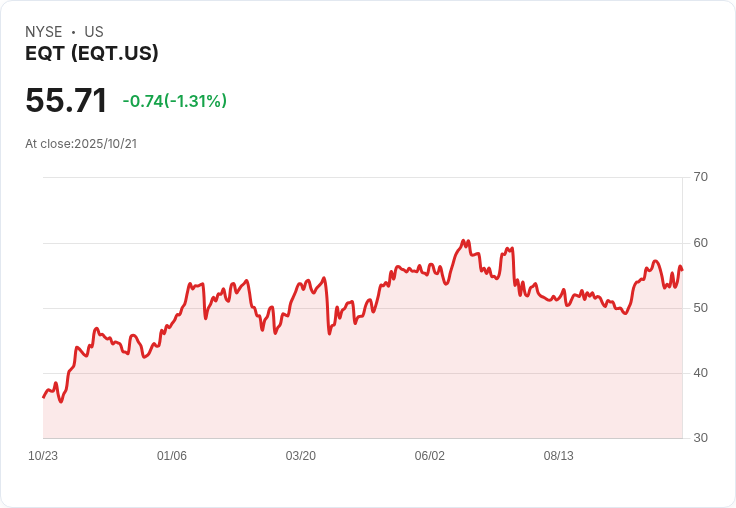Select the 55.71 current price
This screenshot has width=736, height=508.
pyautogui.click(x=66, y=101)
